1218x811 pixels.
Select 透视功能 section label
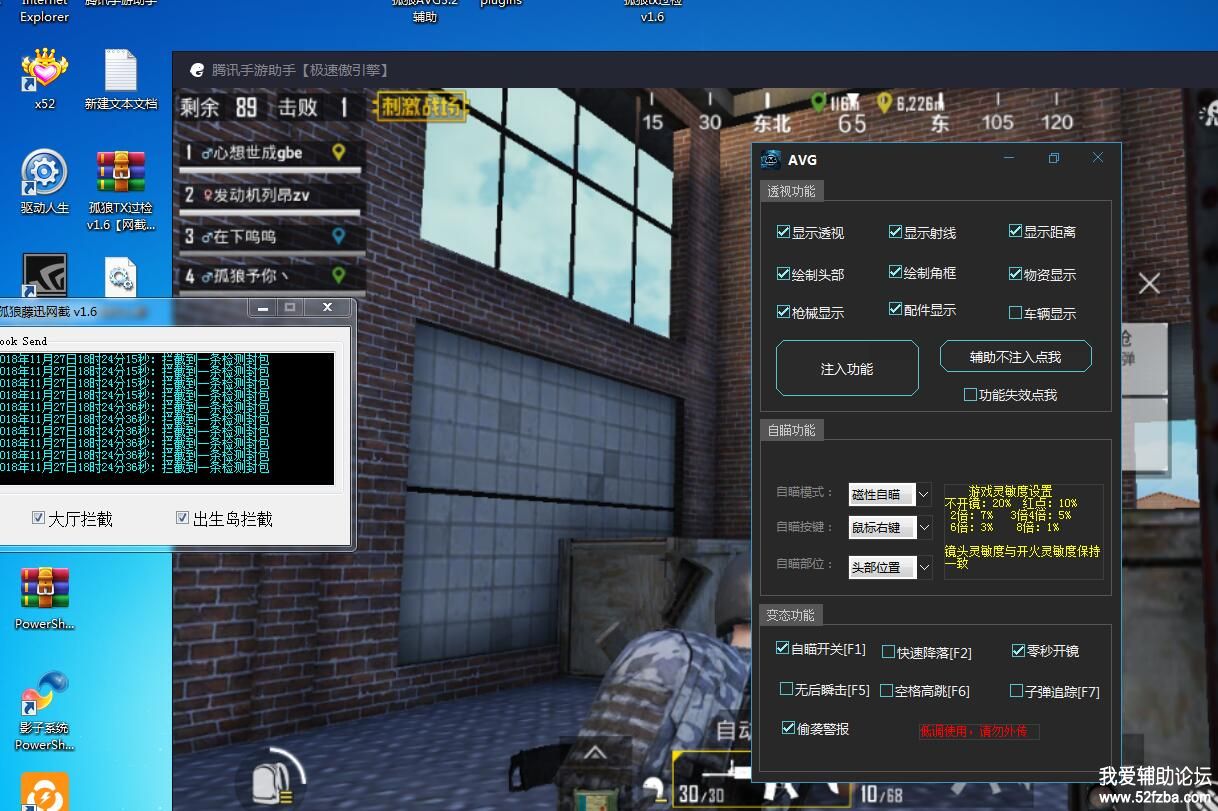pyautogui.click(x=791, y=190)
